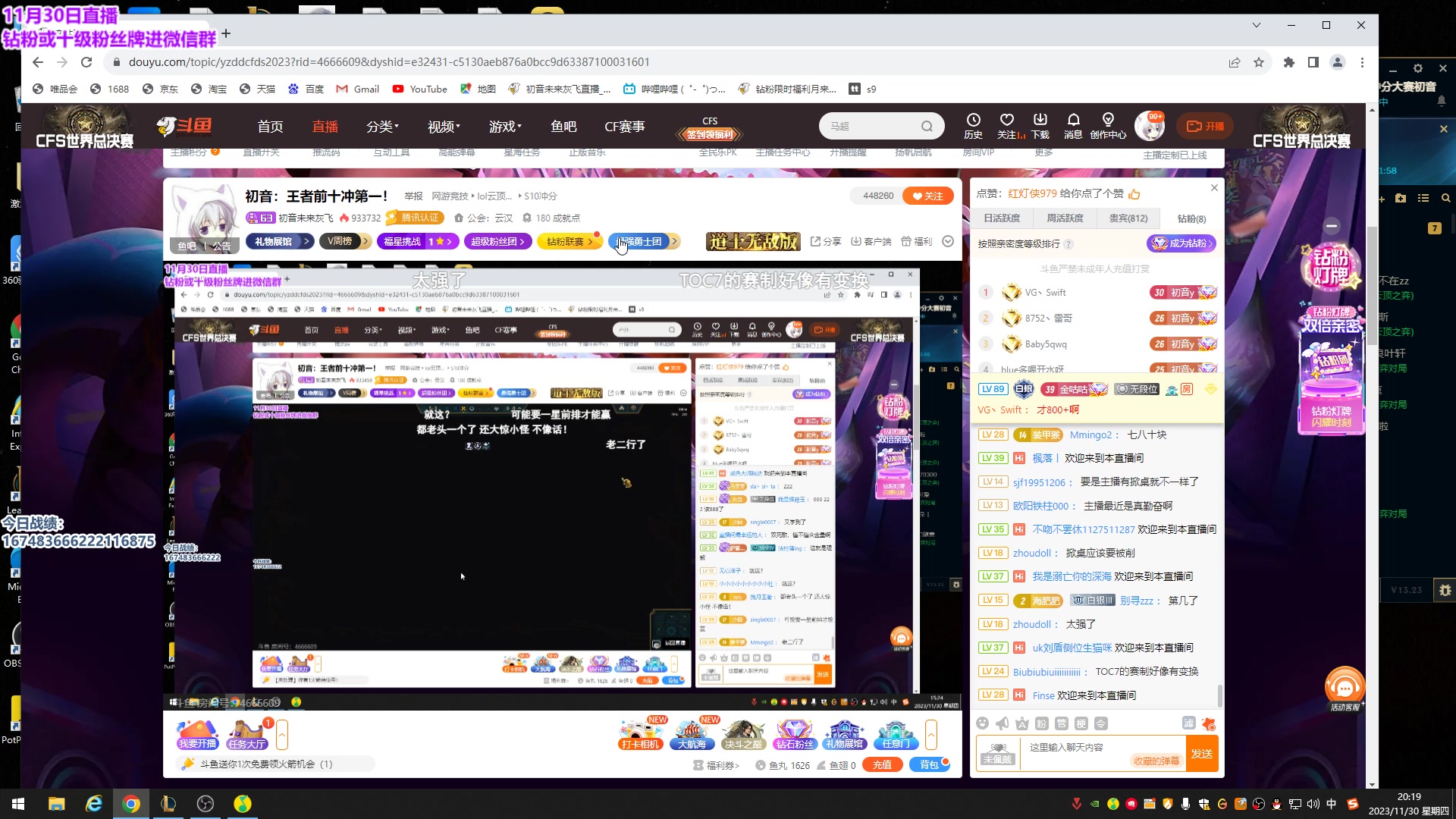Open the 历史 history icon in header

(973, 125)
